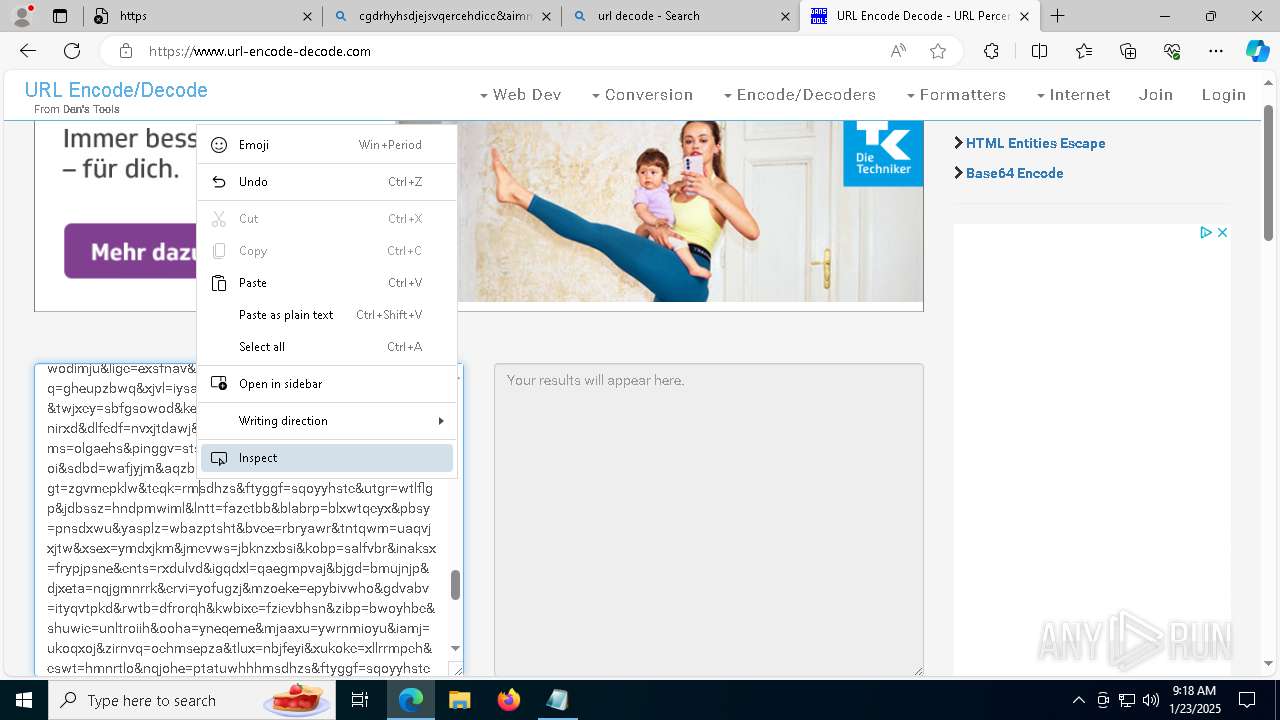Open the notification center icon
This screenshot has width=1280, height=720.
point(1247,700)
